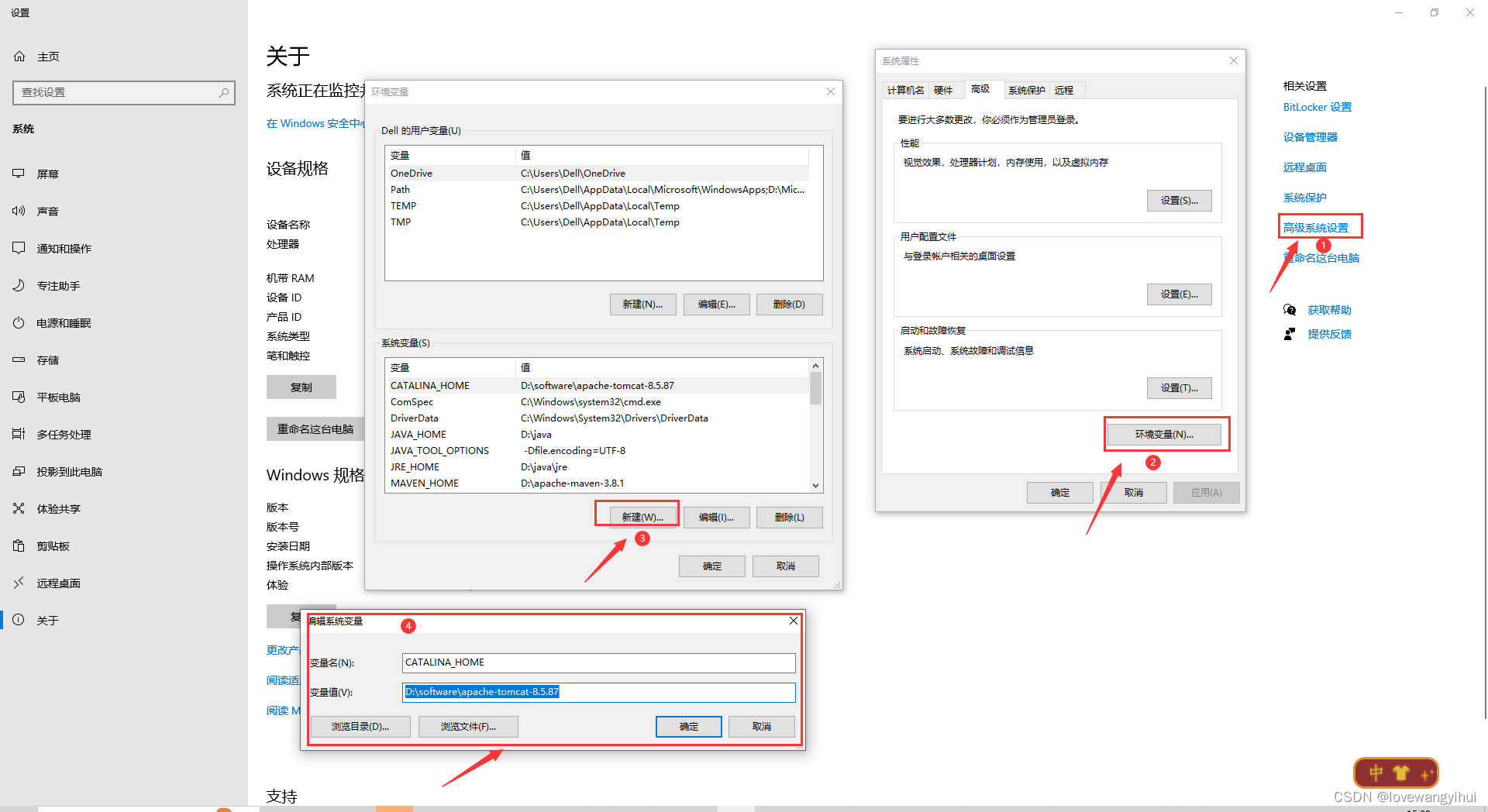Click the Give feedback (提供反馈) icon

(1290, 334)
